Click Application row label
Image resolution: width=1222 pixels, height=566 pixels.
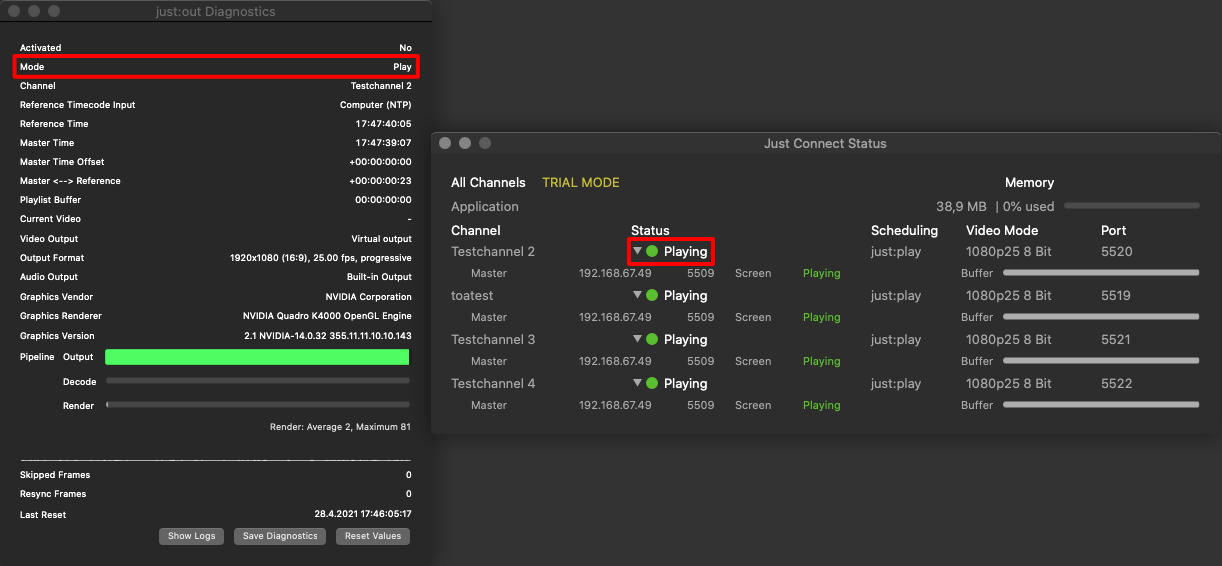(485, 207)
